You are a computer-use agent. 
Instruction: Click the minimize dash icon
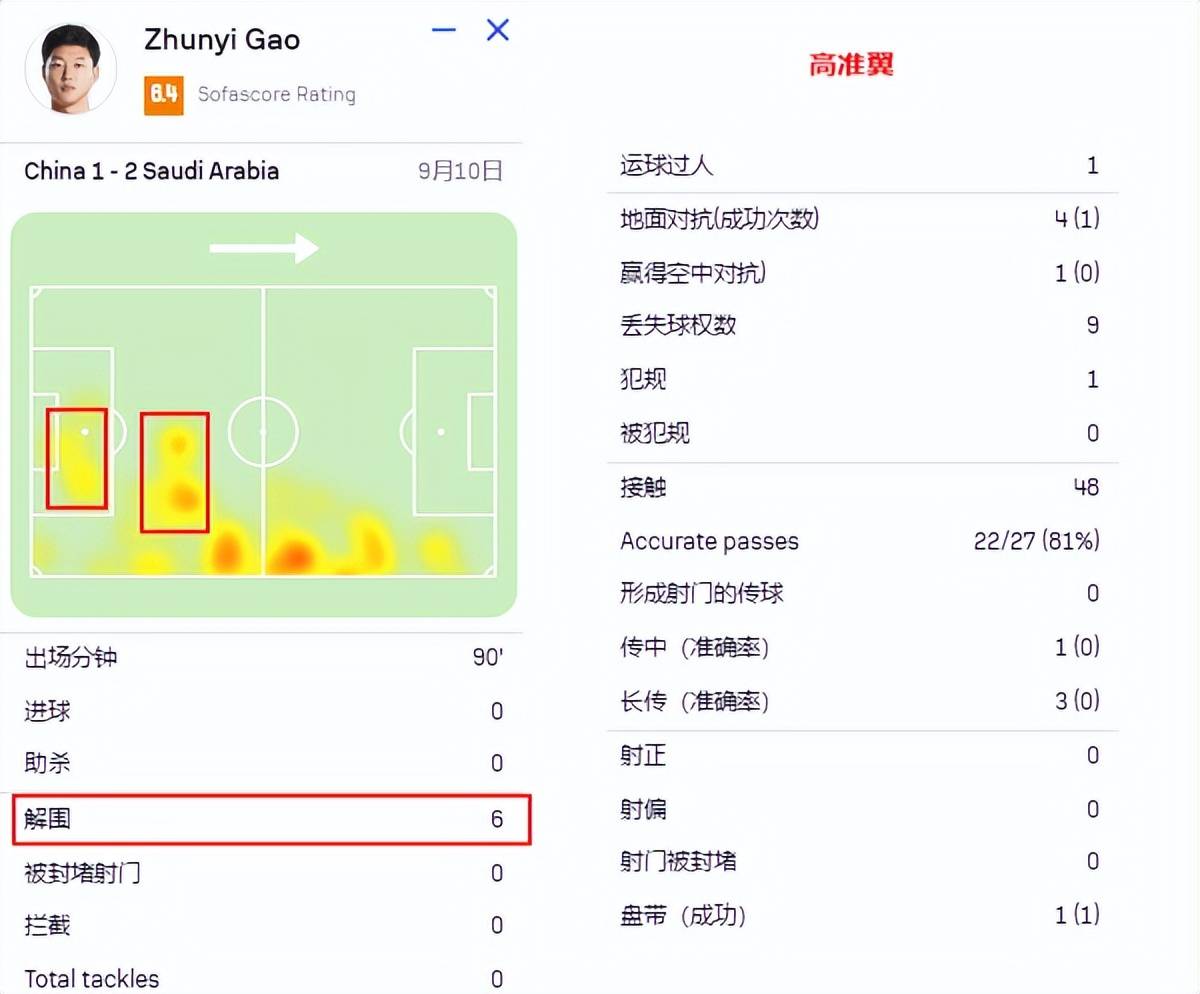coord(444,30)
